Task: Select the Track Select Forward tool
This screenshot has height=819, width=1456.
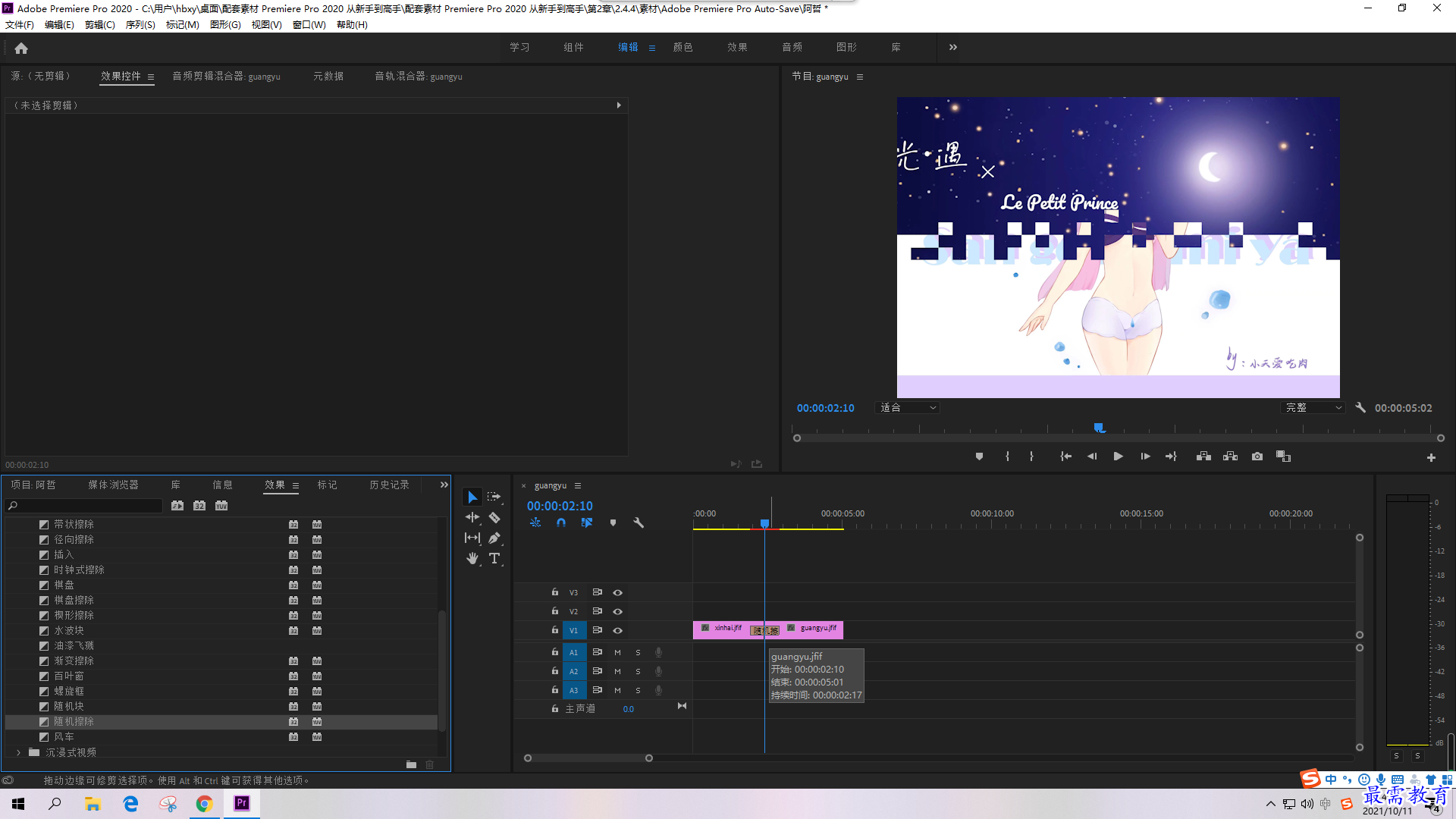Action: click(x=494, y=497)
